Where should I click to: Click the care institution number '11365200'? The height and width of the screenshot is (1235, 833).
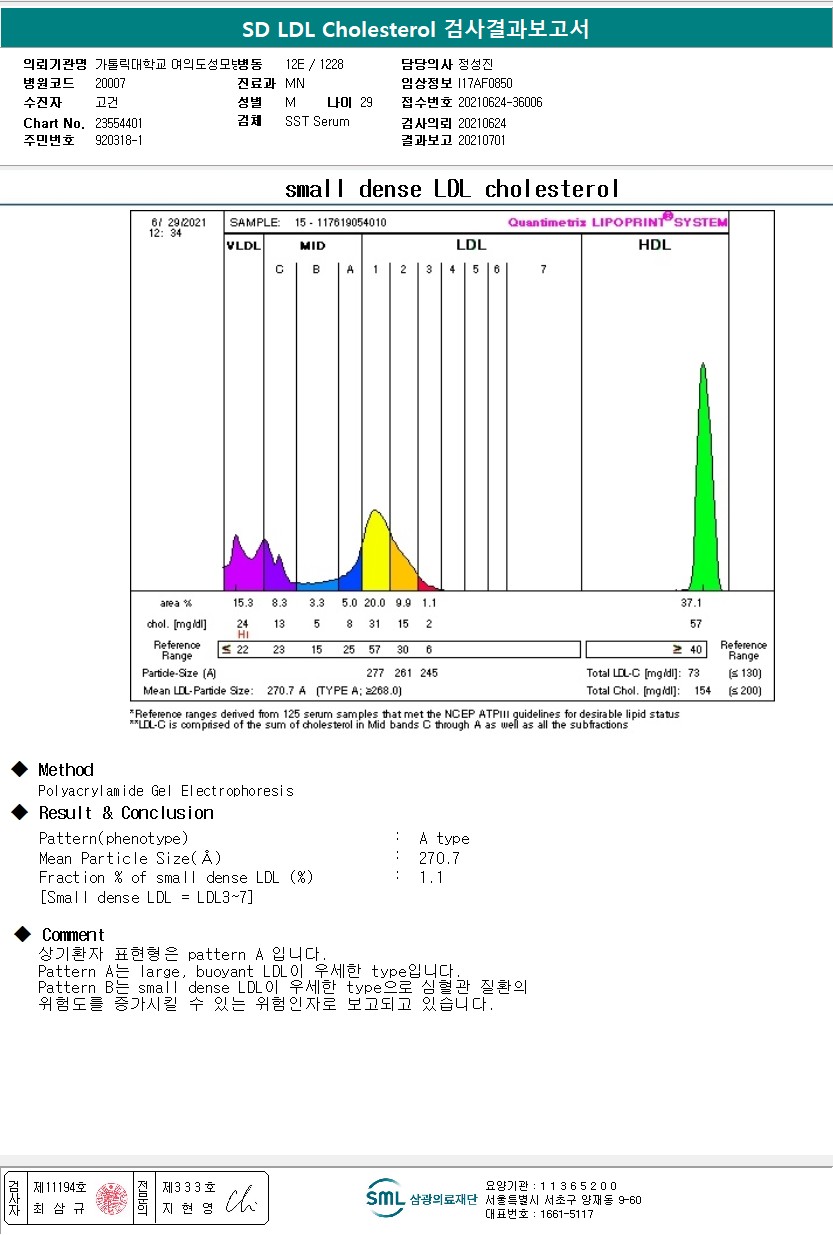click(x=578, y=1185)
